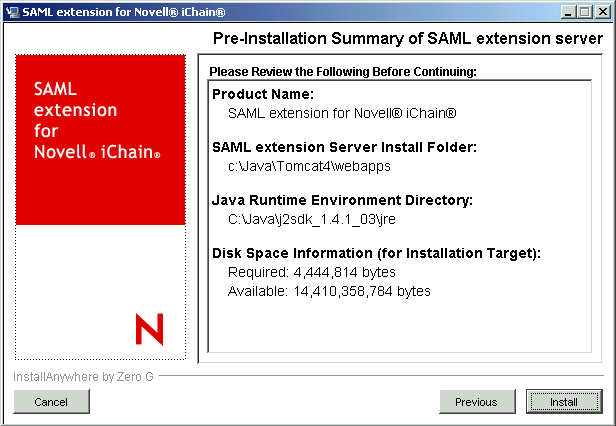Image resolution: width=616 pixels, height=426 pixels.
Task: Maximize the installer window
Action: pyautogui.click(x=584, y=12)
